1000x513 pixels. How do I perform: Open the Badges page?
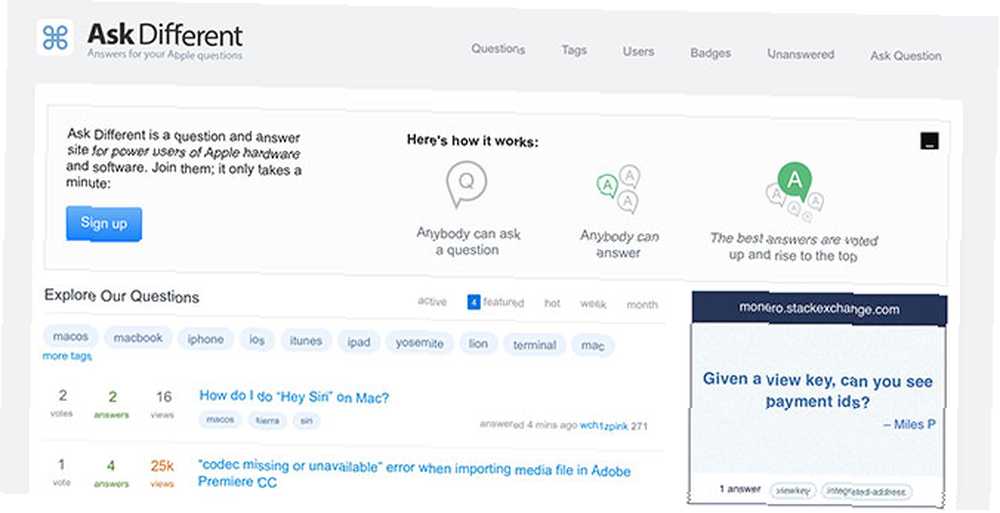click(x=710, y=53)
